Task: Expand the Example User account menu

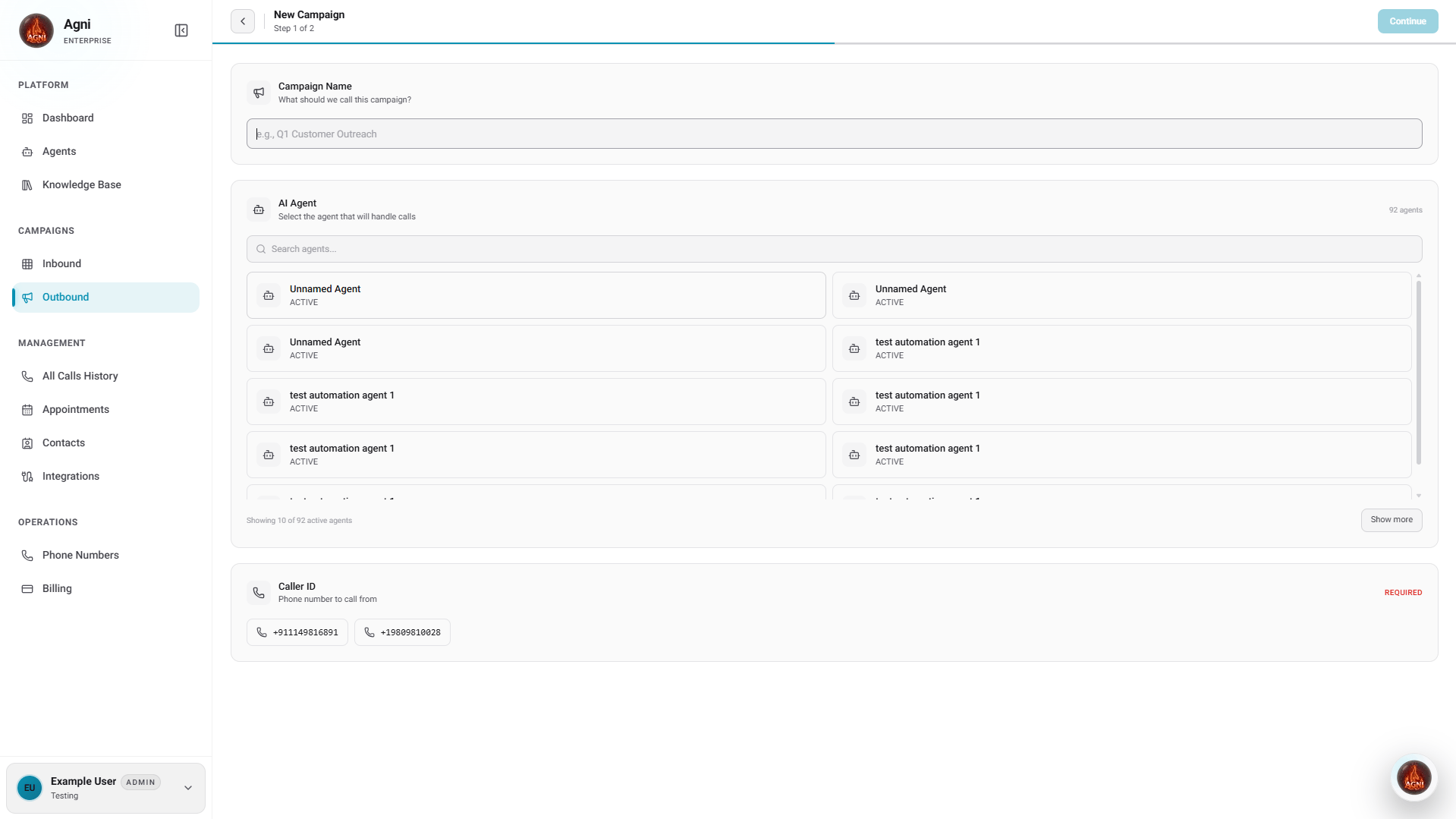Action: click(x=188, y=788)
